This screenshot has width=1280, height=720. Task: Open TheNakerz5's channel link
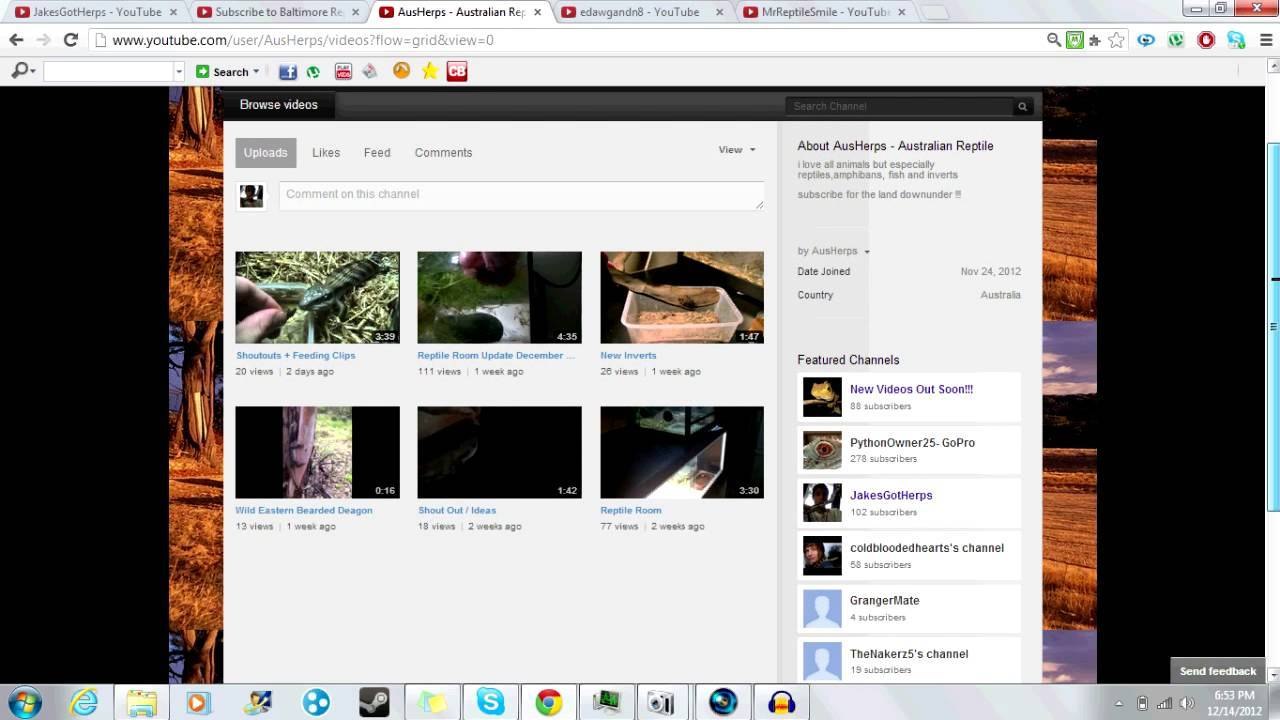point(909,654)
